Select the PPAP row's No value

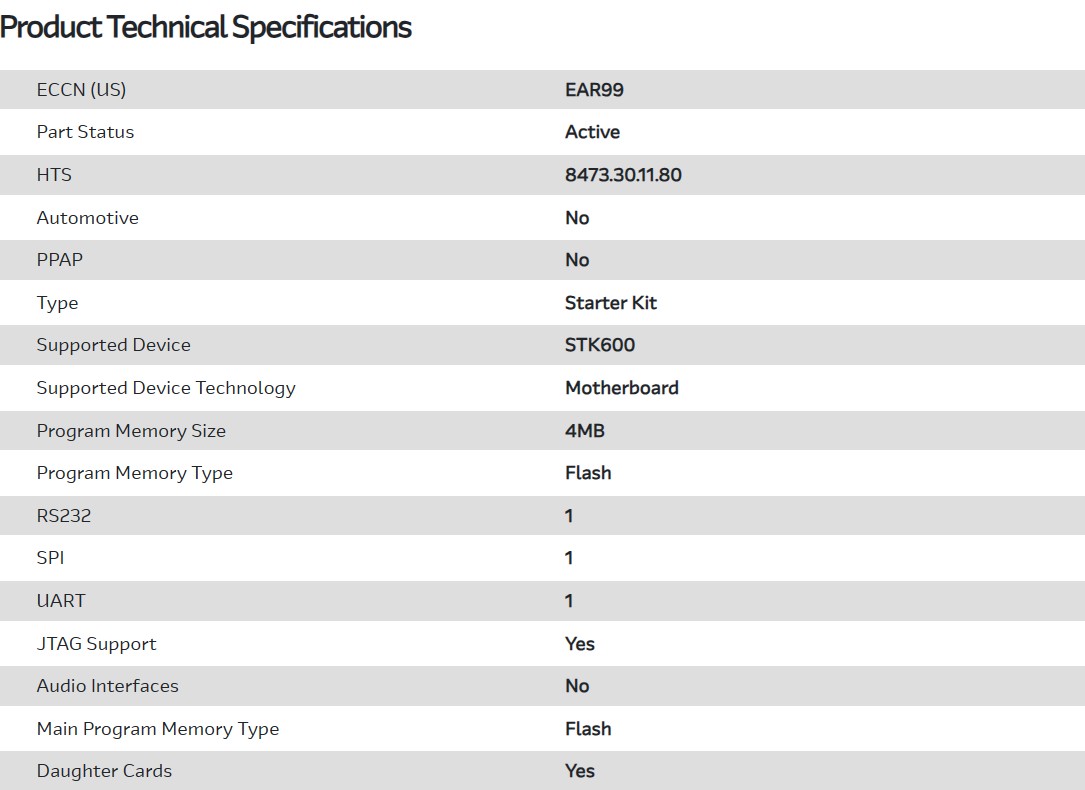click(x=577, y=260)
